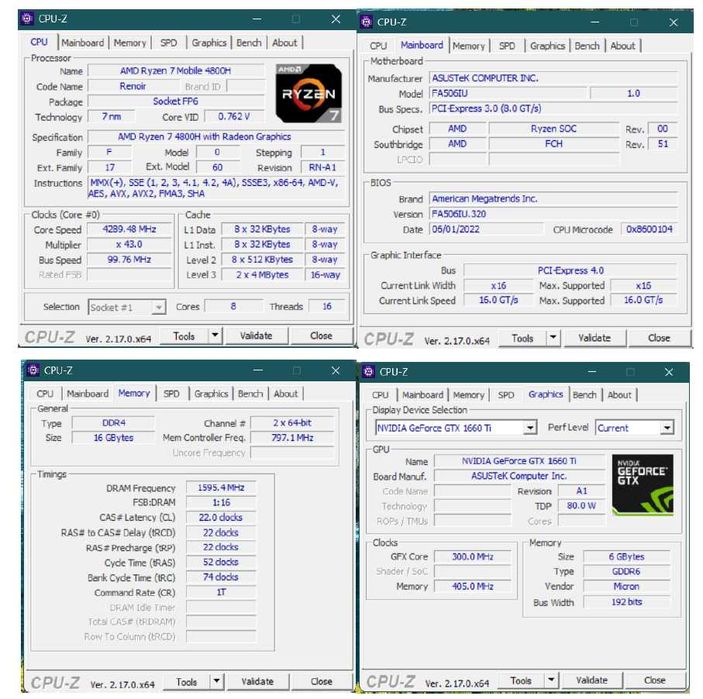Viewport: 703px width, 699px height.
Task: Click CPU-Z app icon in CPU window title bar
Action: 27,19
